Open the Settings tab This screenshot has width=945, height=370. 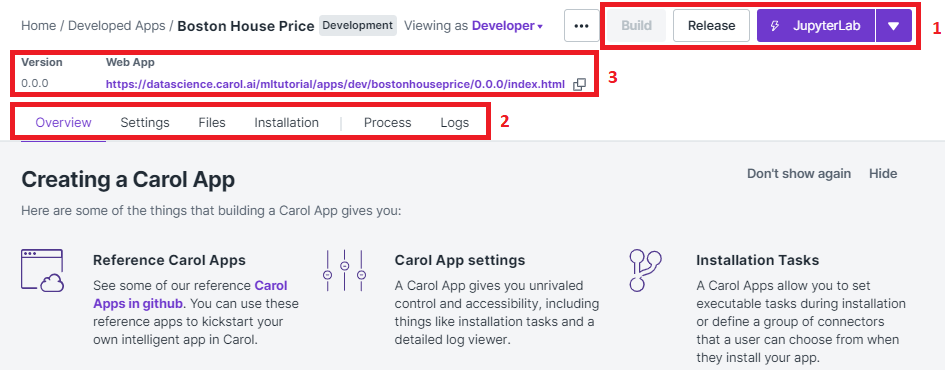pyautogui.click(x=145, y=123)
